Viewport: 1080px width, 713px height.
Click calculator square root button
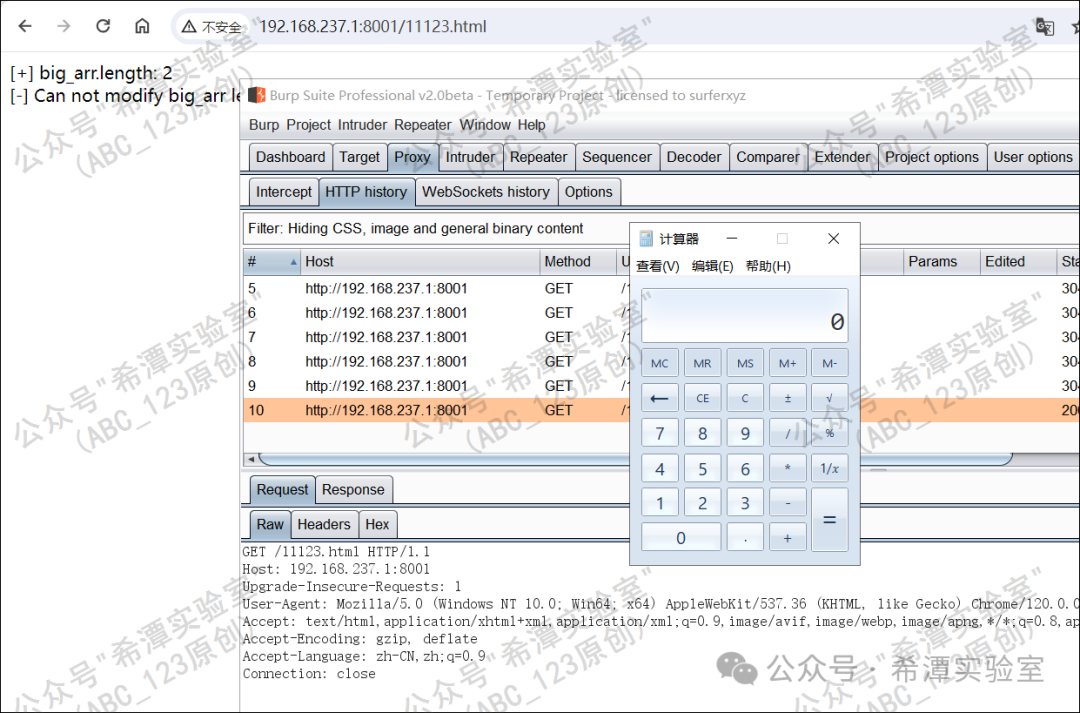[829, 398]
